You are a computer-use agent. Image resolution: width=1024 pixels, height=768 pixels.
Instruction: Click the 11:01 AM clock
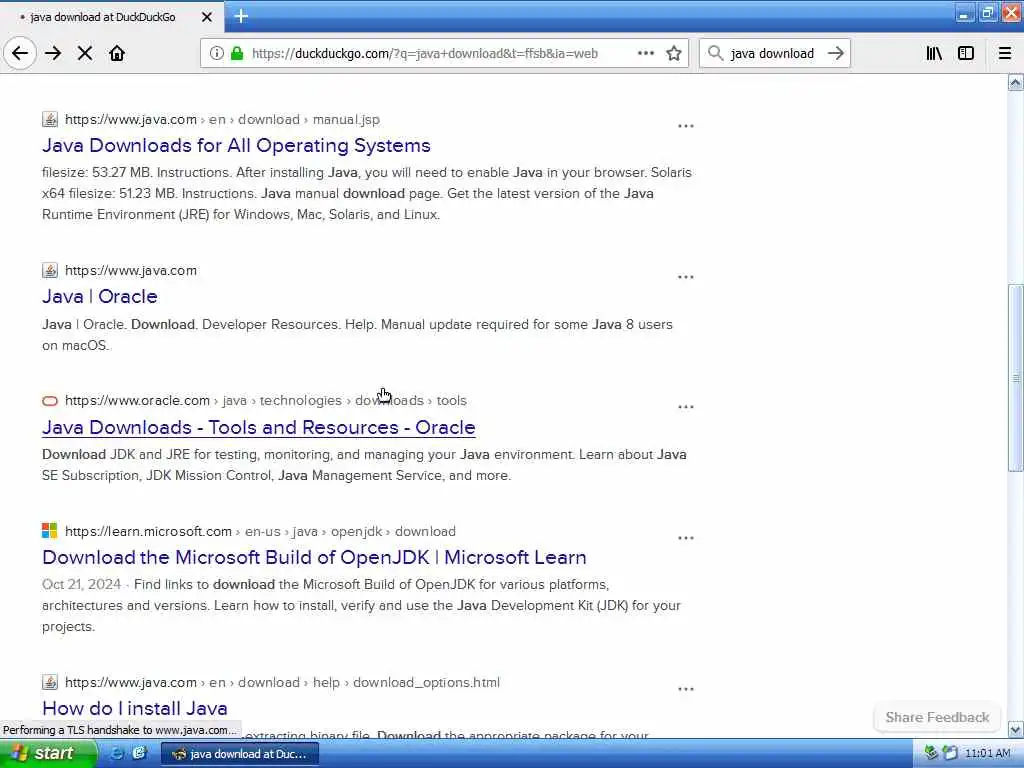click(987, 753)
